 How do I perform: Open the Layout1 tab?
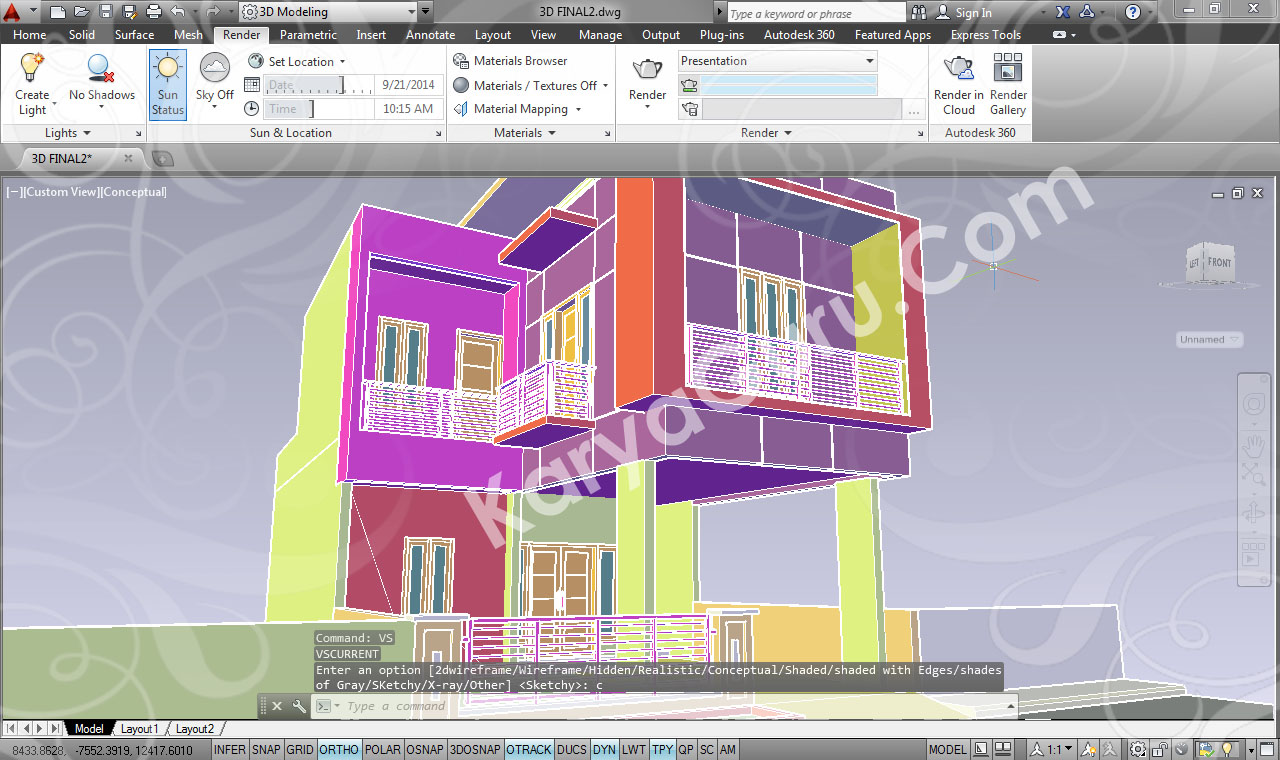[x=139, y=729]
